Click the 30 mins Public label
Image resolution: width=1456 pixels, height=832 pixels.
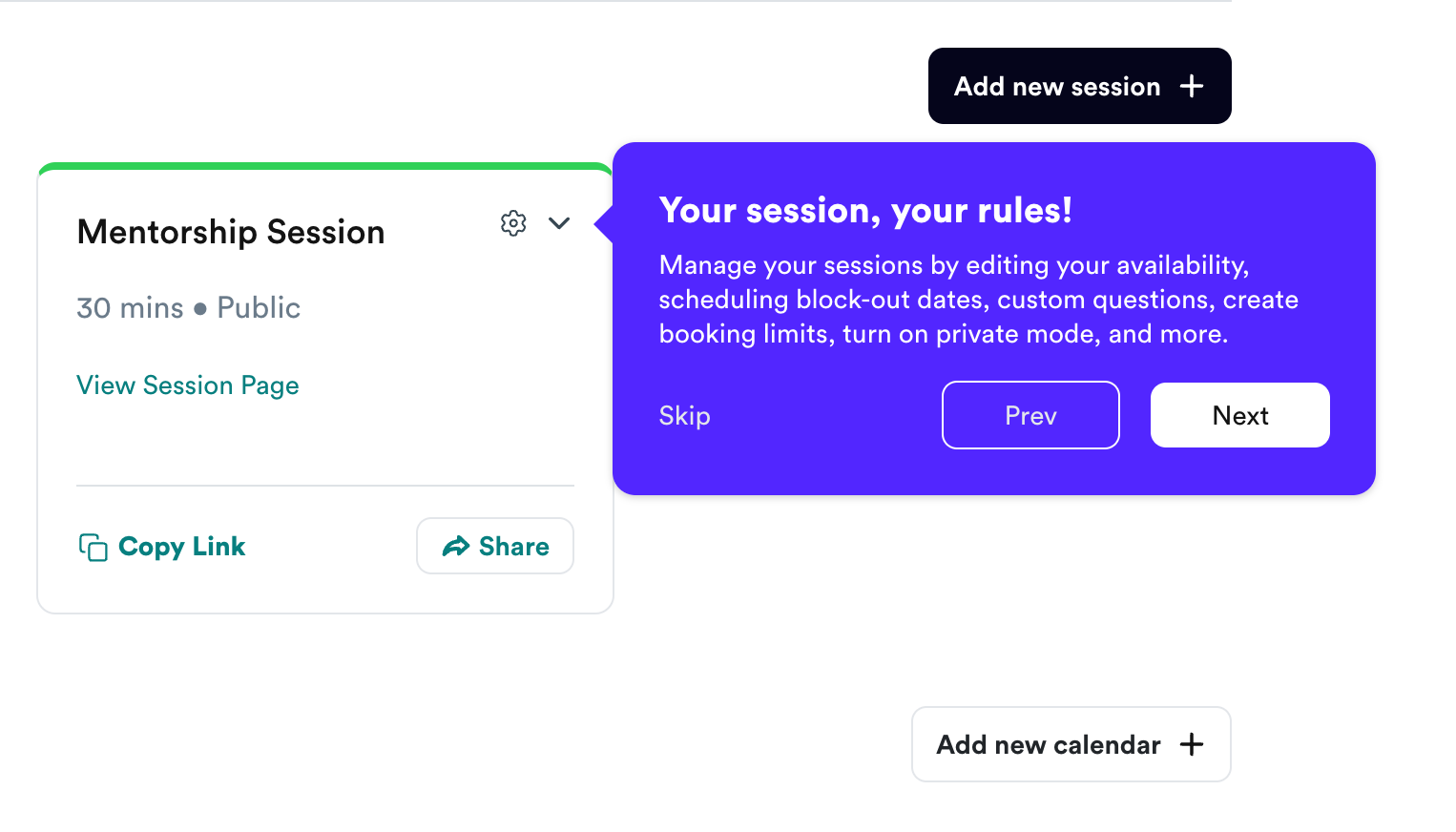tap(188, 307)
